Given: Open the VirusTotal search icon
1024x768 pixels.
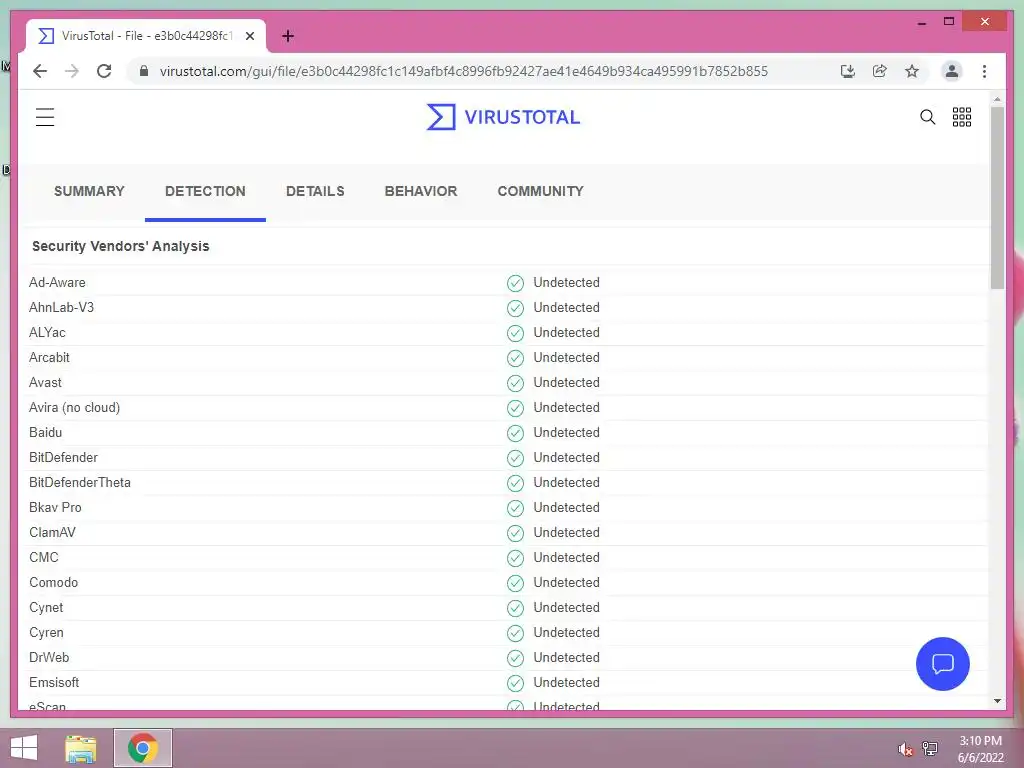Looking at the screenshot, I should (x=927, y=117).
